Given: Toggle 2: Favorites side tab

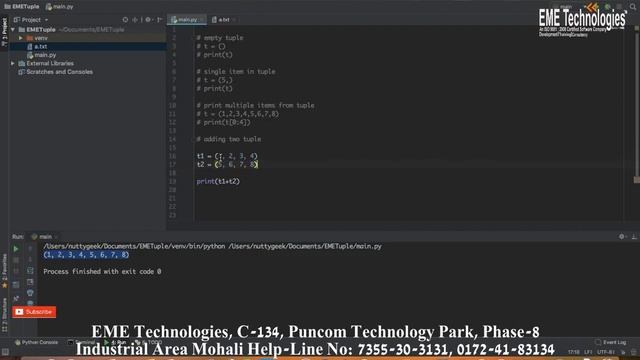Looking at the screenshot, I should tap(4, 271).
